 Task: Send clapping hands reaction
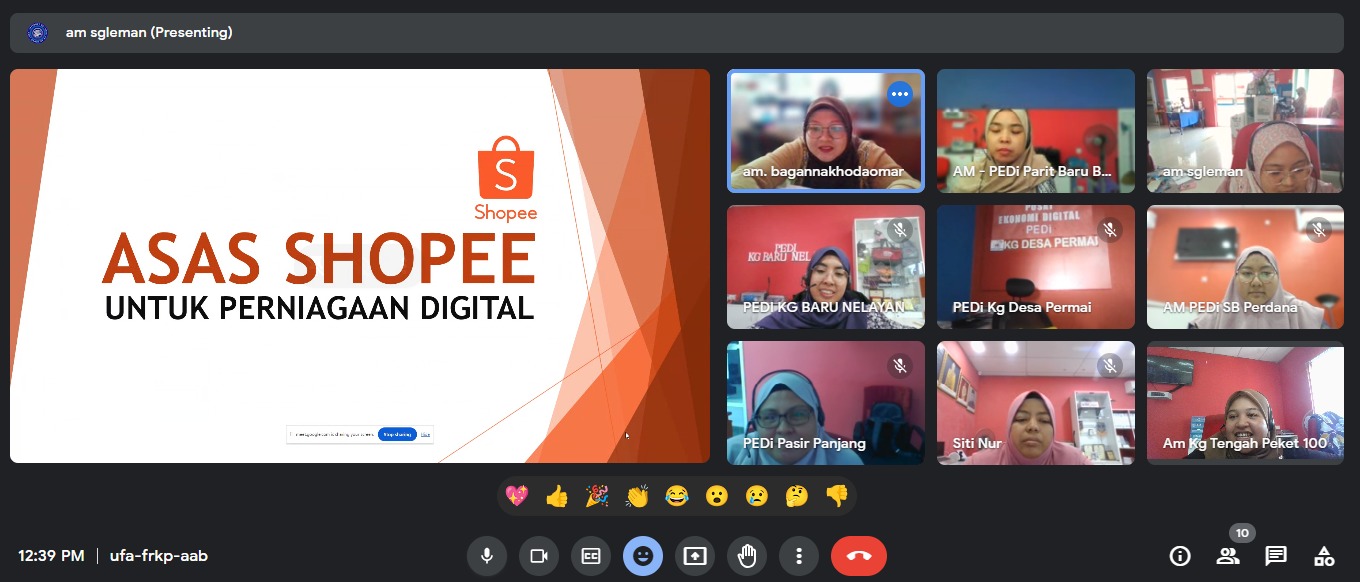(637, 496)
